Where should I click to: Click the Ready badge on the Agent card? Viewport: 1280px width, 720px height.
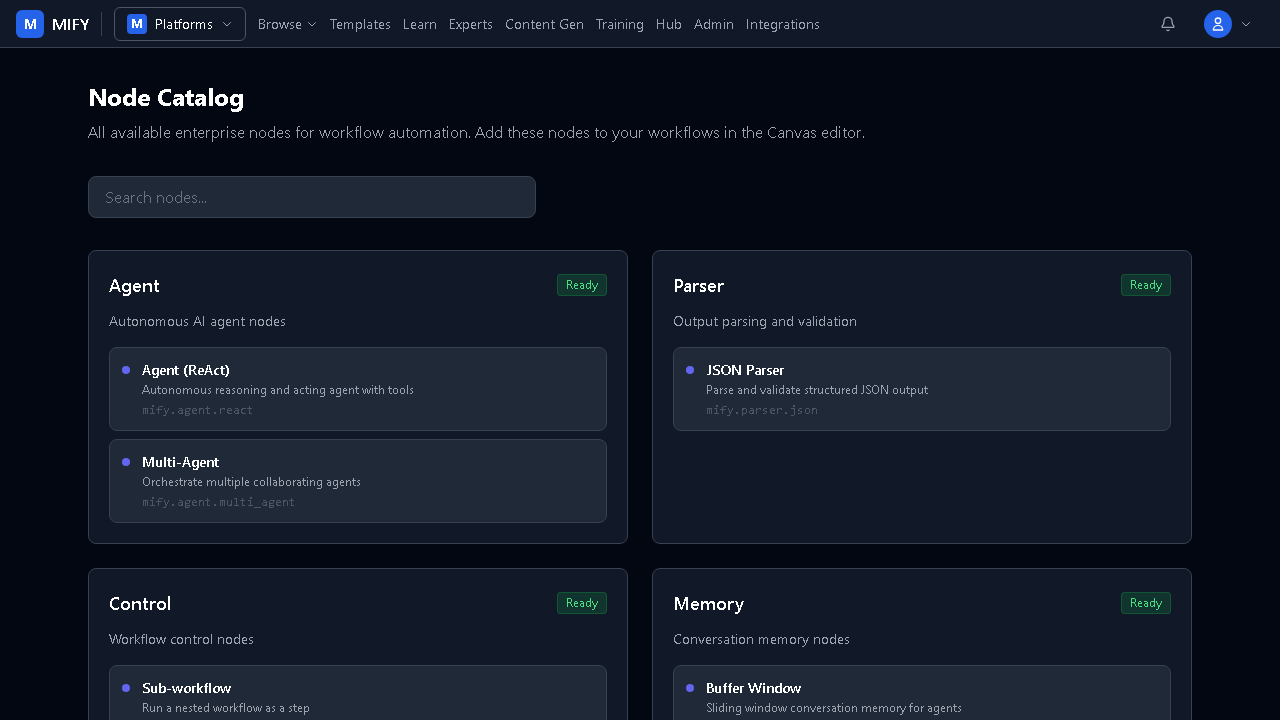[582, 285]
